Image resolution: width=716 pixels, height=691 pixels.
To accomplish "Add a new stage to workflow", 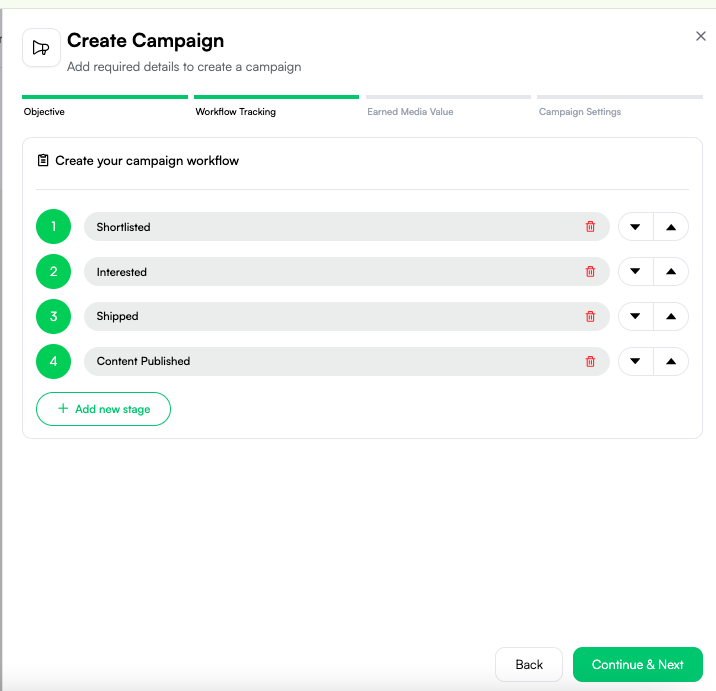I will pos(103,409).
